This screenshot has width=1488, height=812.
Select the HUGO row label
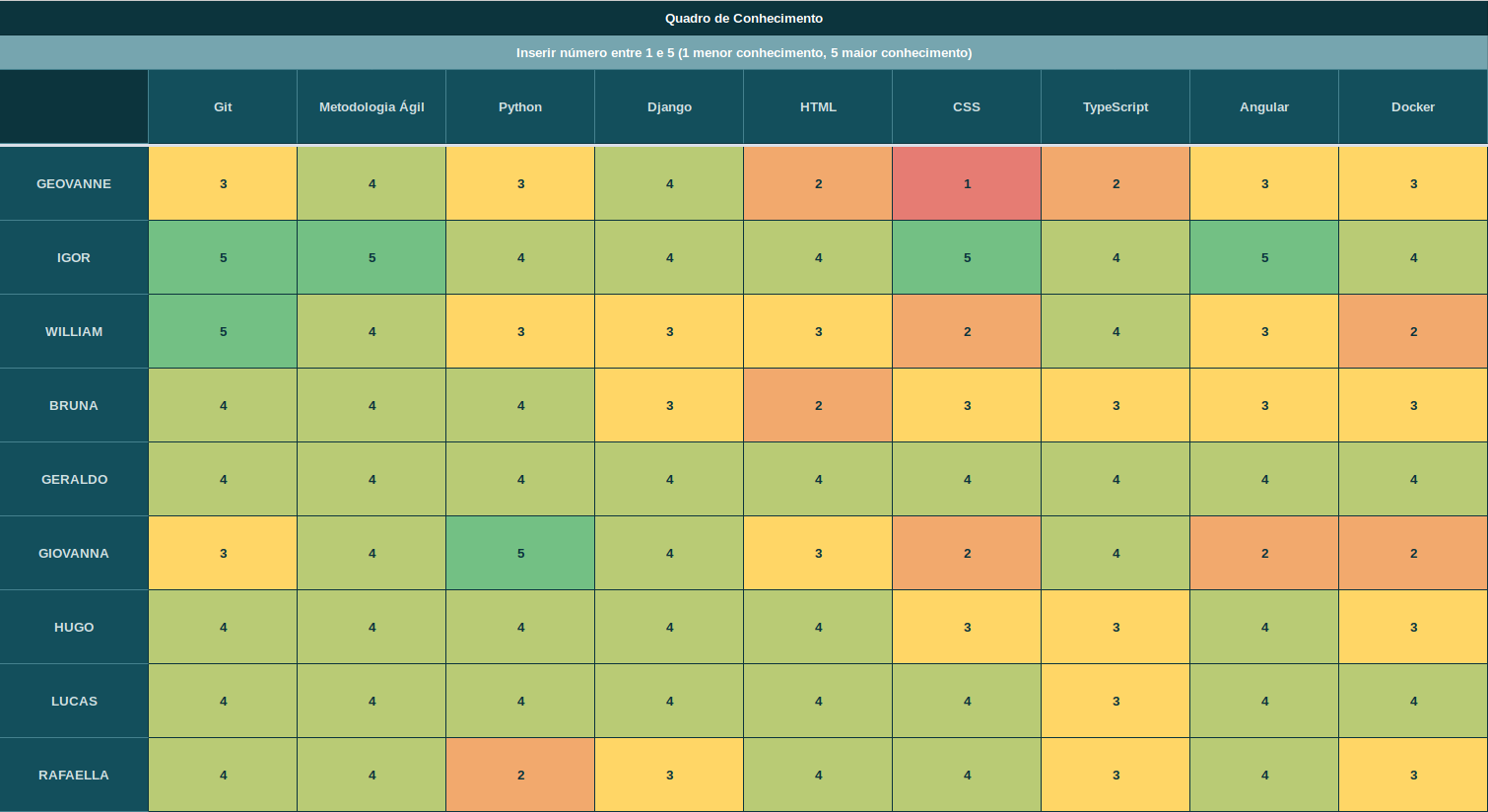coord(74,627)
